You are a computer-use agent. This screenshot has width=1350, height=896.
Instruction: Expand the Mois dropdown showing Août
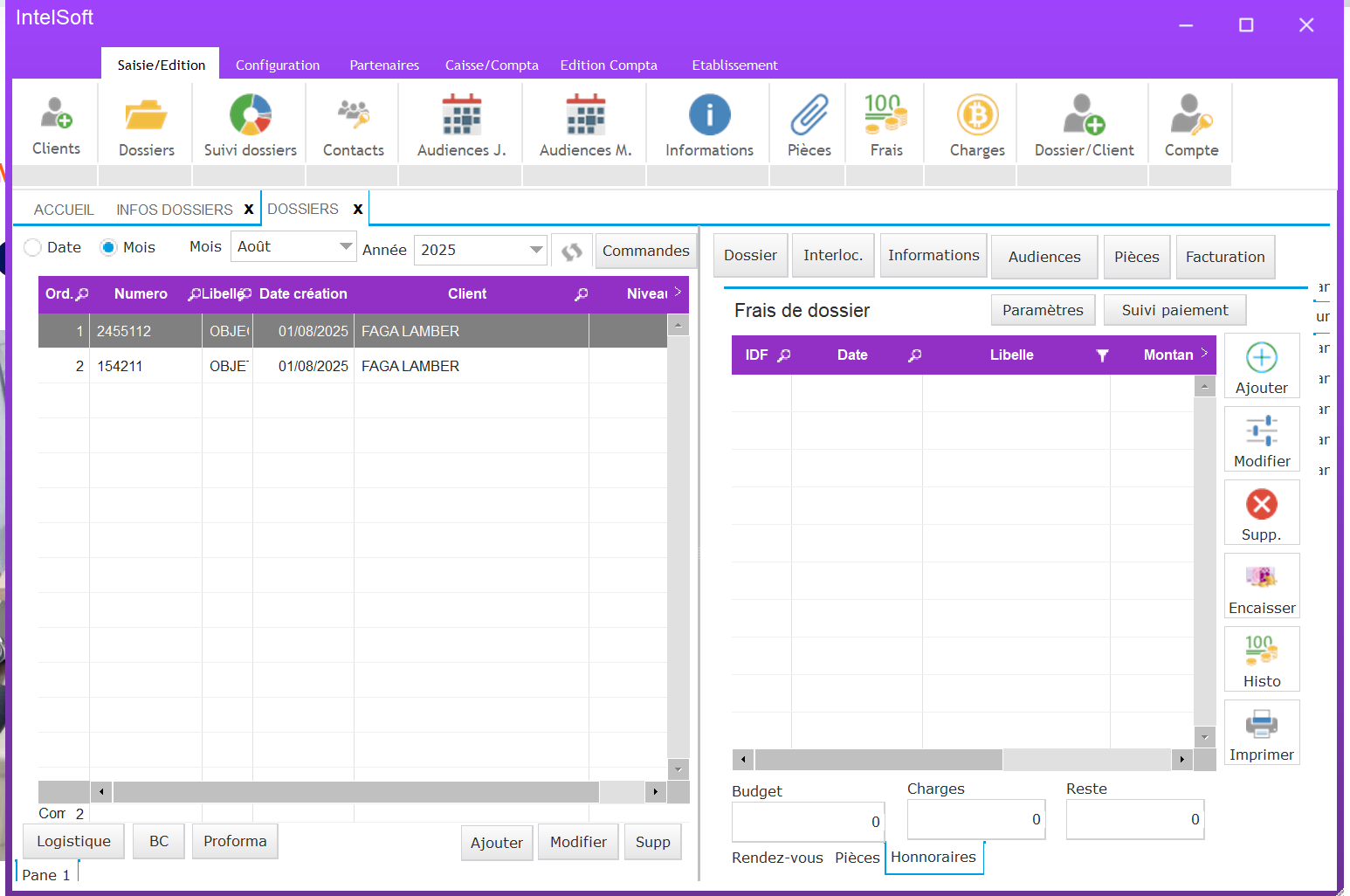coord(346,247)
